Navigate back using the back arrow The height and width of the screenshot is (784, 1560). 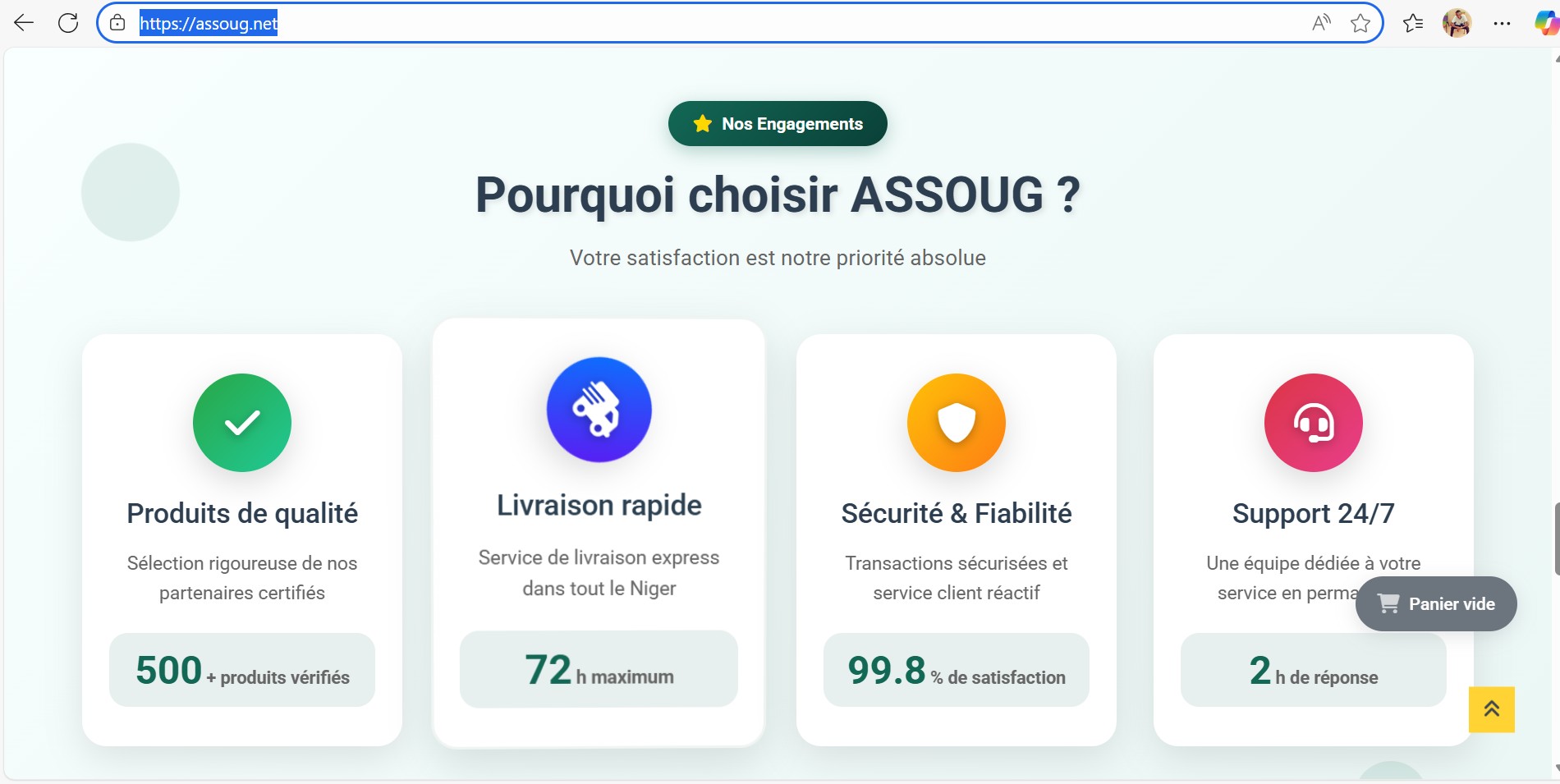pyautogui.click(x=24, y=23)
